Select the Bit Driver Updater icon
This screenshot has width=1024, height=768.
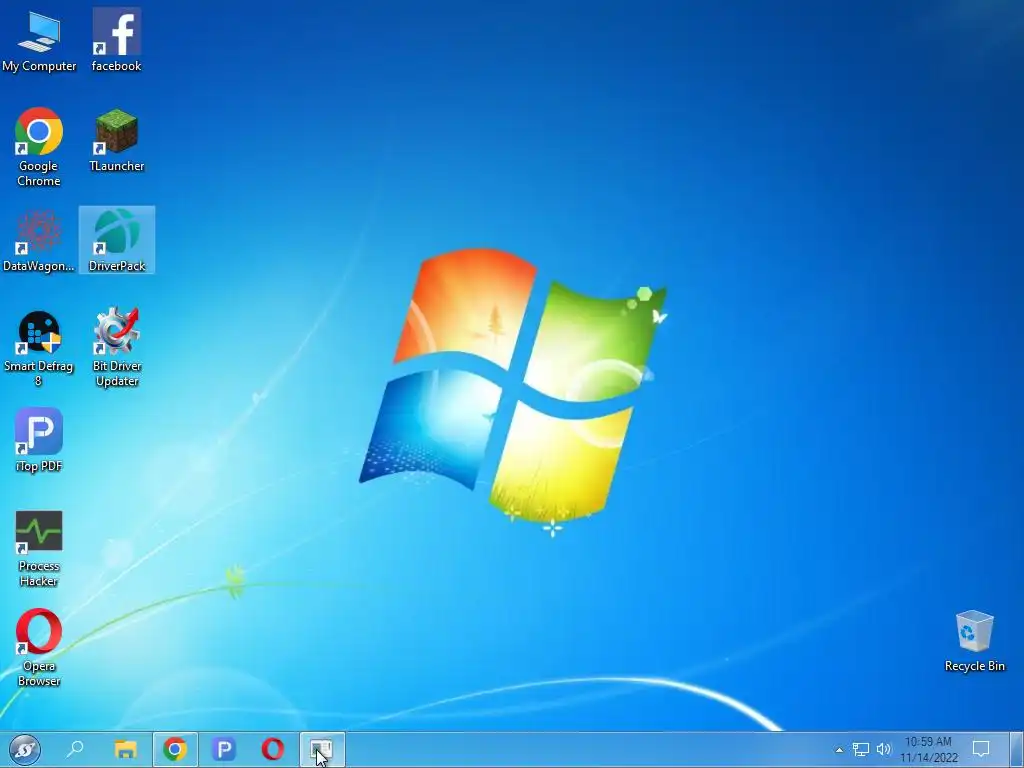tap(117, 347)
